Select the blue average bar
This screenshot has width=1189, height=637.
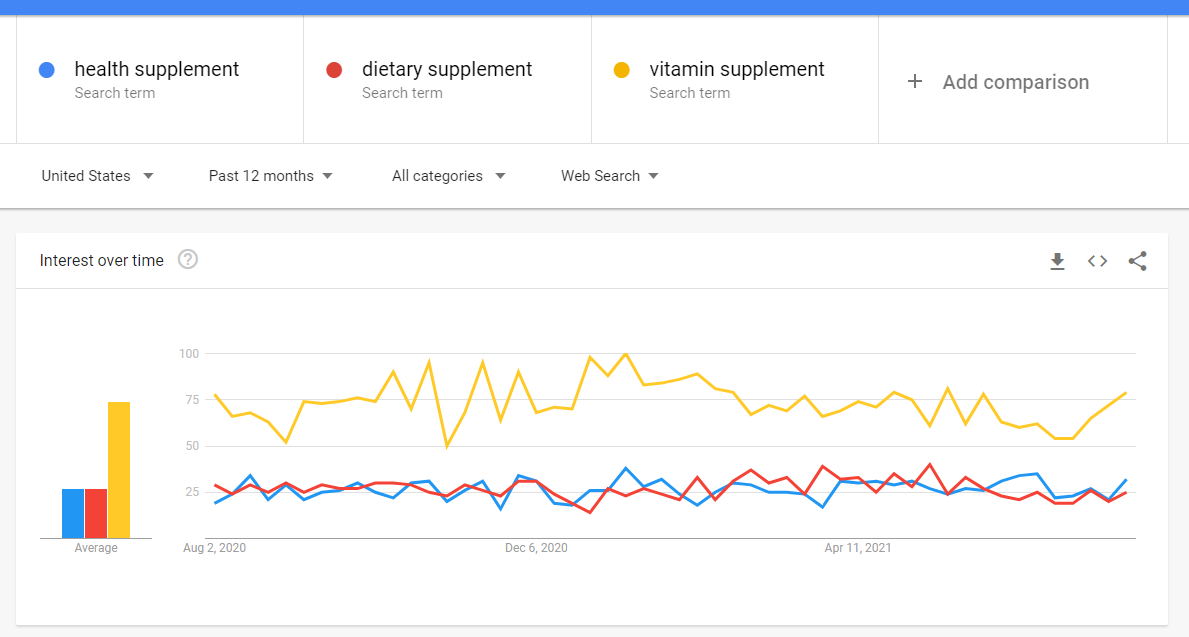point(73,513)
